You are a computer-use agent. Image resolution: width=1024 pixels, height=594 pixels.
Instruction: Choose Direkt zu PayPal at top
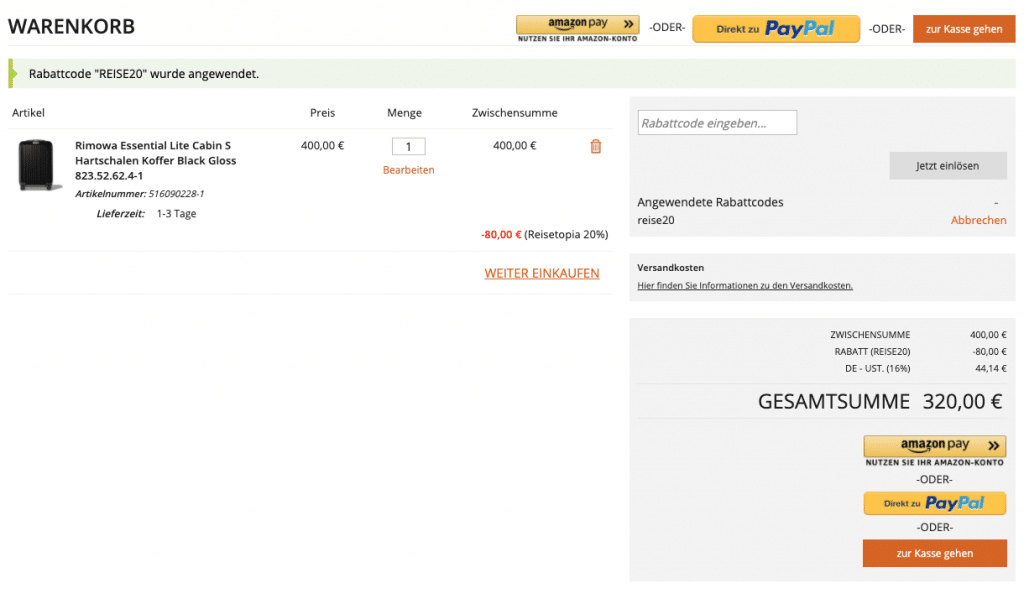(x=776, y=29)
